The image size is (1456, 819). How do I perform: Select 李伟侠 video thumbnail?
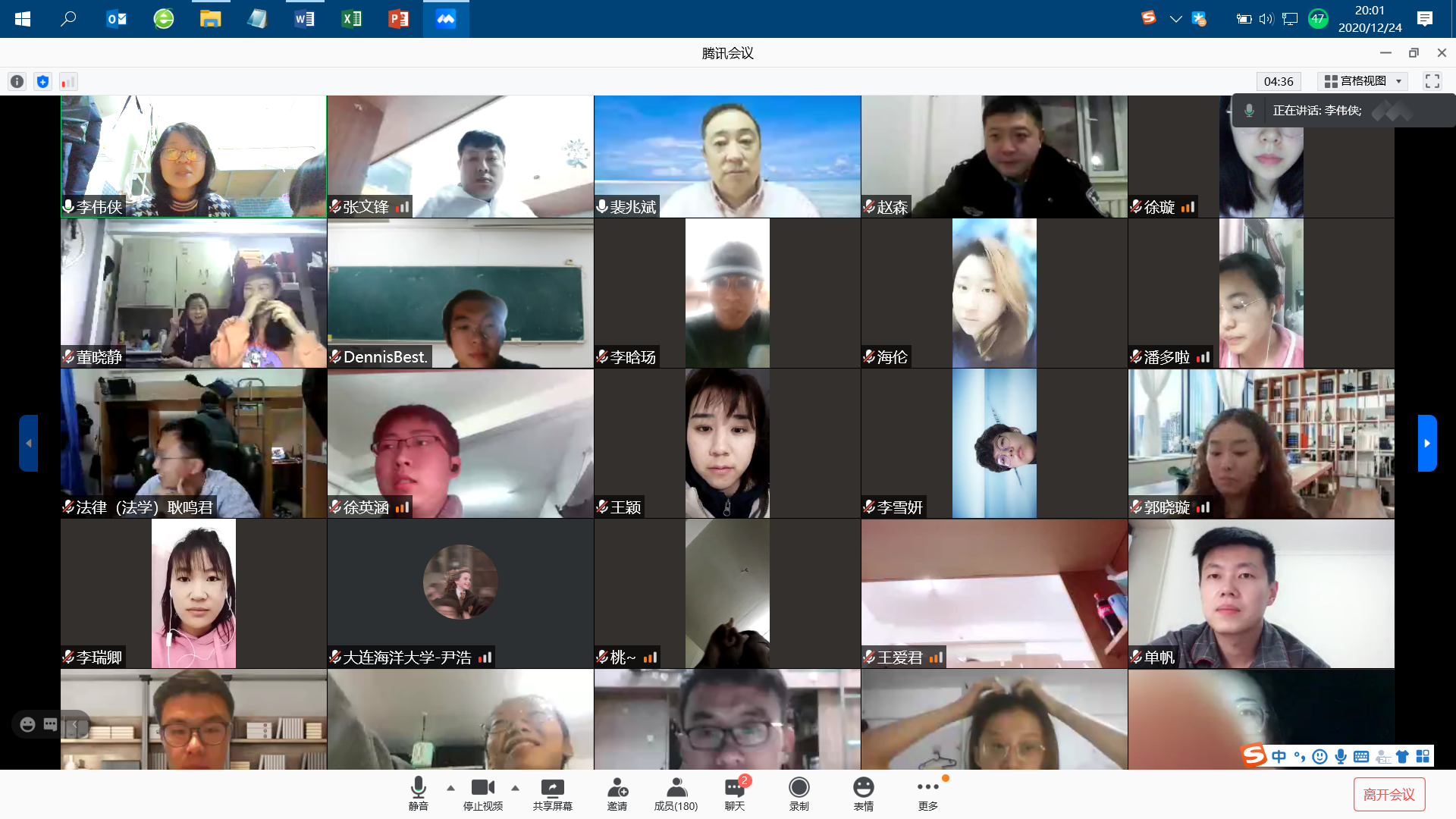pos(193,155)
